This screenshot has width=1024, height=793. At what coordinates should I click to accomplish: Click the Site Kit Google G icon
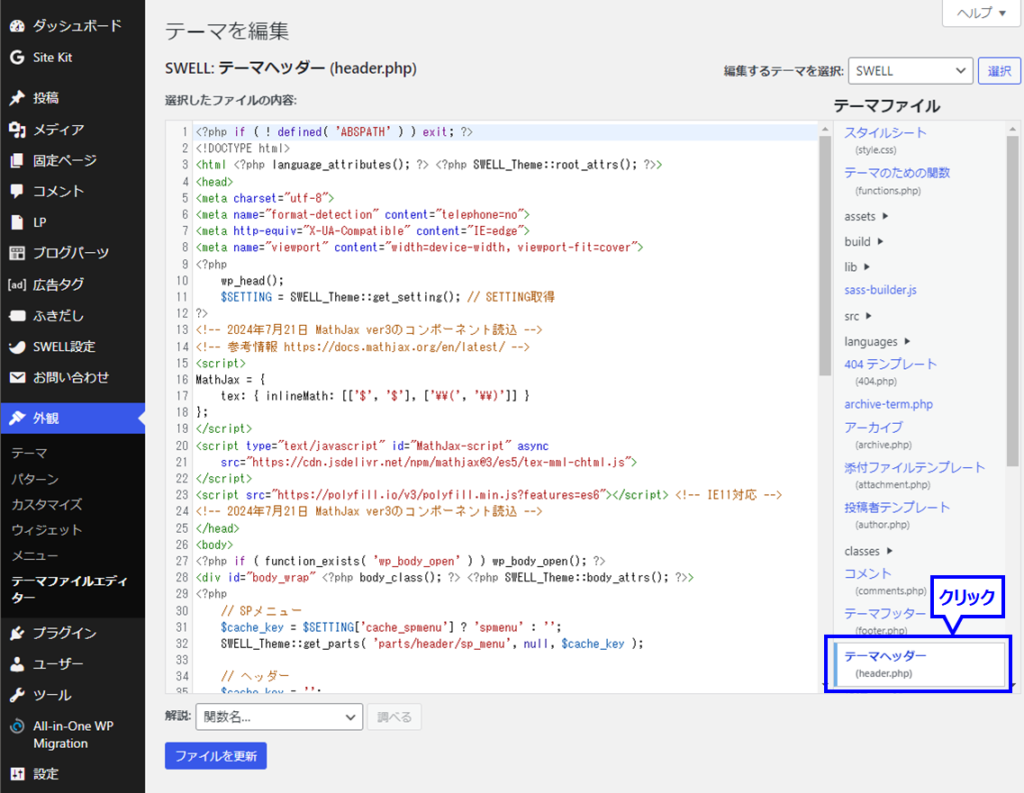tap(18, 57)
